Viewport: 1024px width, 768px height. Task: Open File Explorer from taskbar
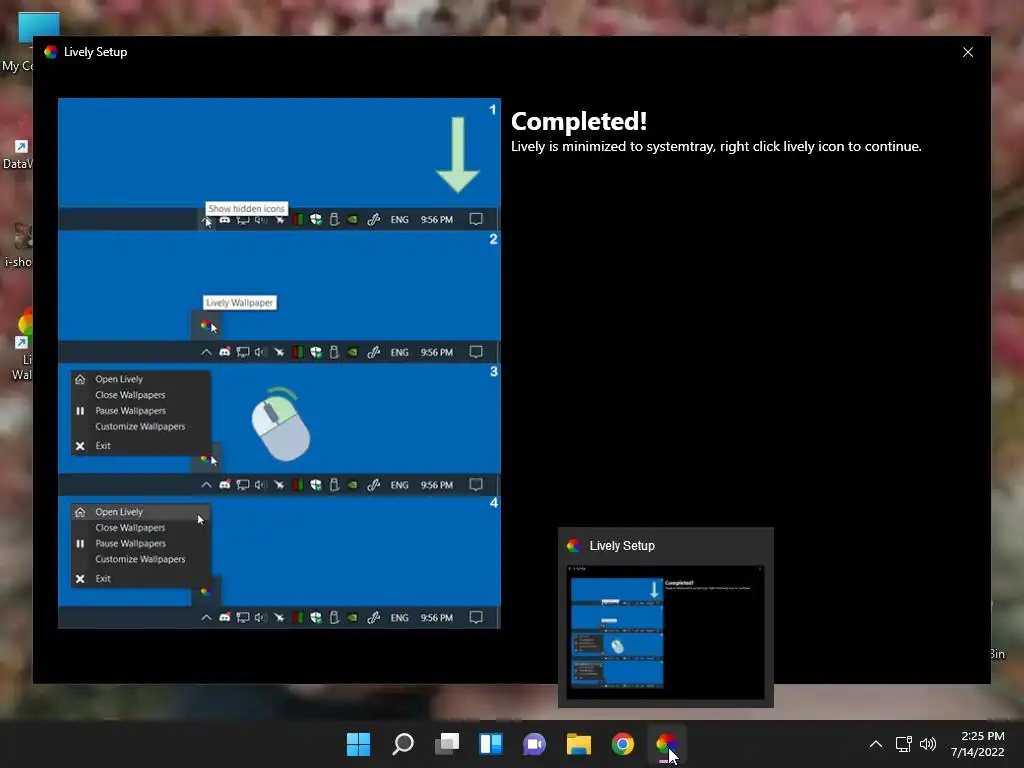(x=579, y=744)
